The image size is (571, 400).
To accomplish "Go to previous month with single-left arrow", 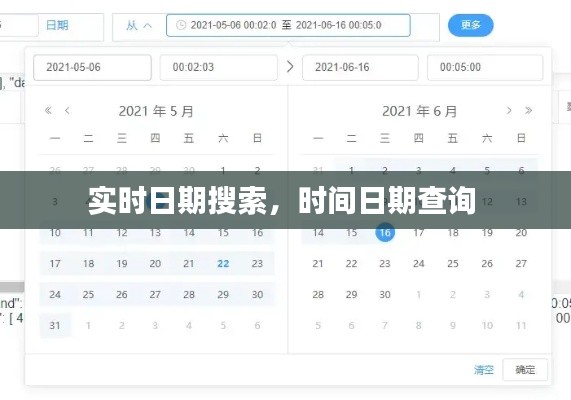I will coord(67,110).
